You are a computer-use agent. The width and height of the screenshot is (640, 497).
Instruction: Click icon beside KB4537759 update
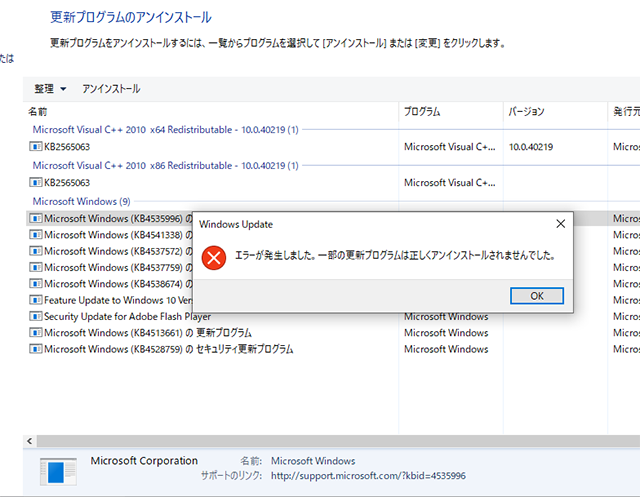coord(36,267)
